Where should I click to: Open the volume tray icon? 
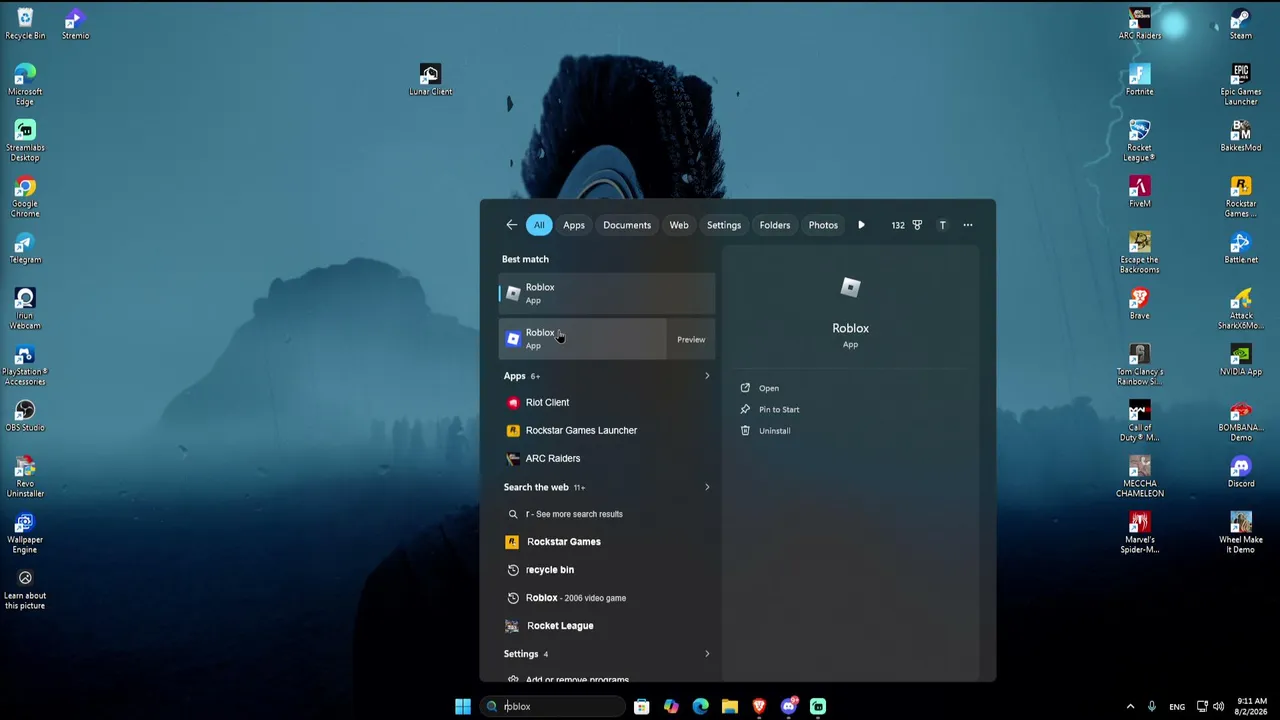point(1219,706)
